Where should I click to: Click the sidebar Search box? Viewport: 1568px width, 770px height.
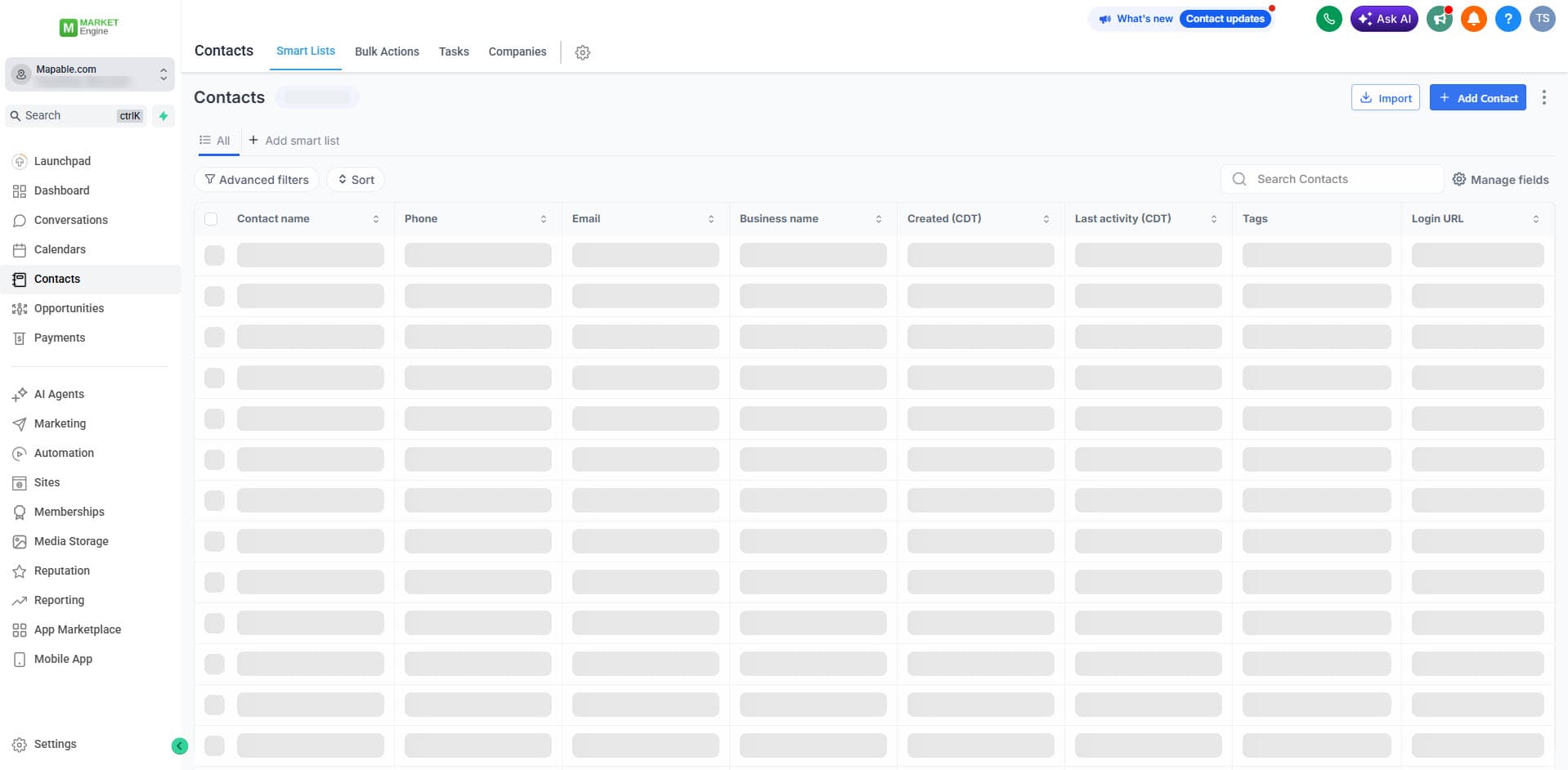click(77, 116)
